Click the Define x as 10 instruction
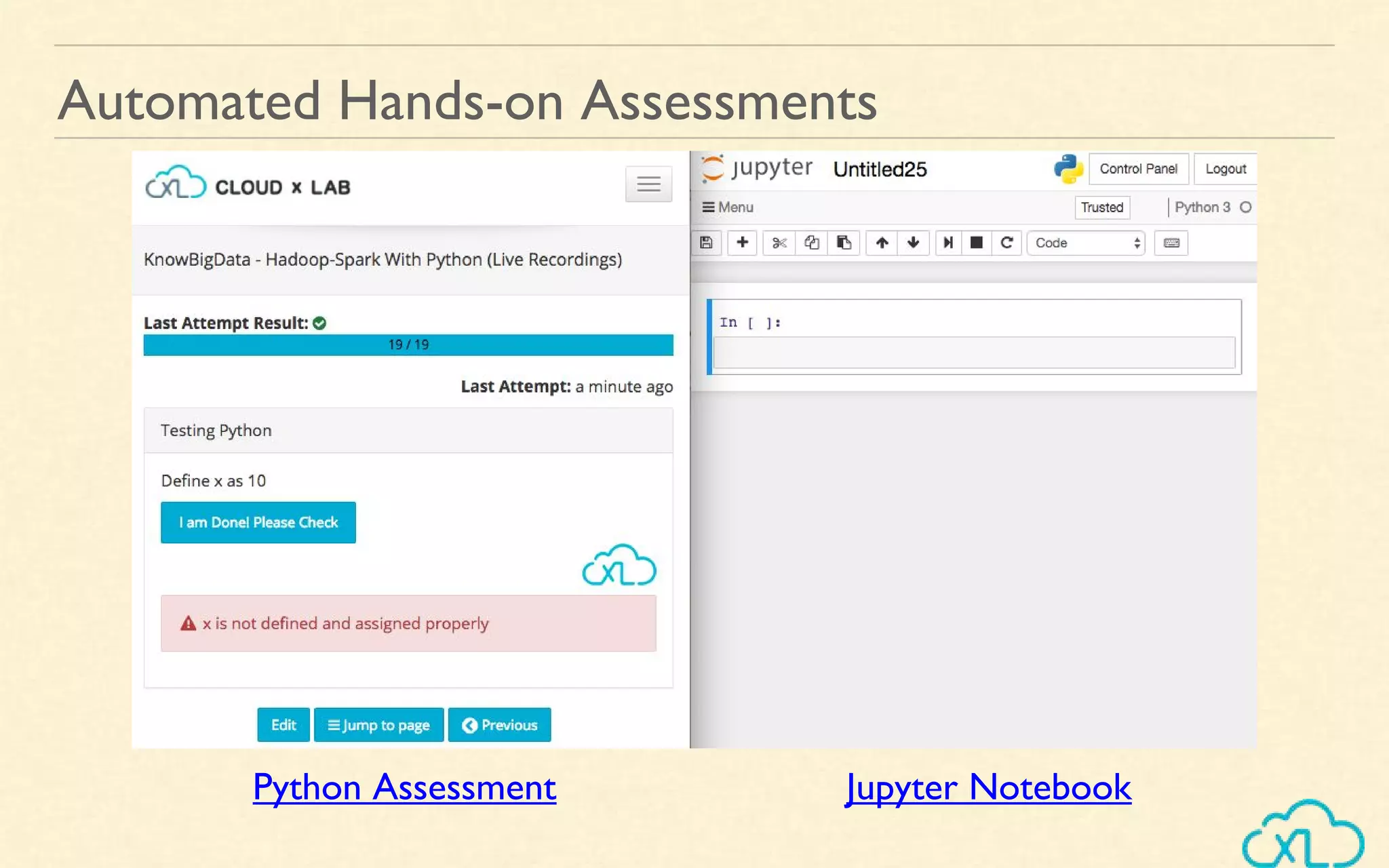 pos(214,481)
